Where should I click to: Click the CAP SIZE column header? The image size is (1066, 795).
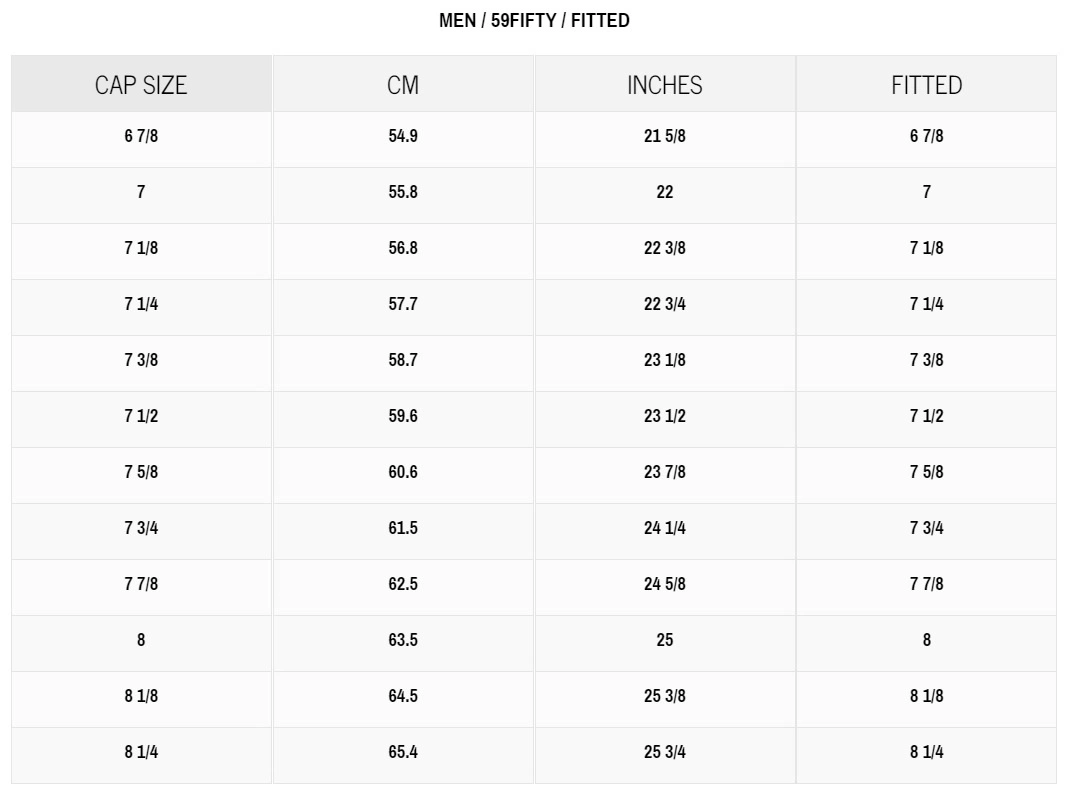[x=141, y=86]
